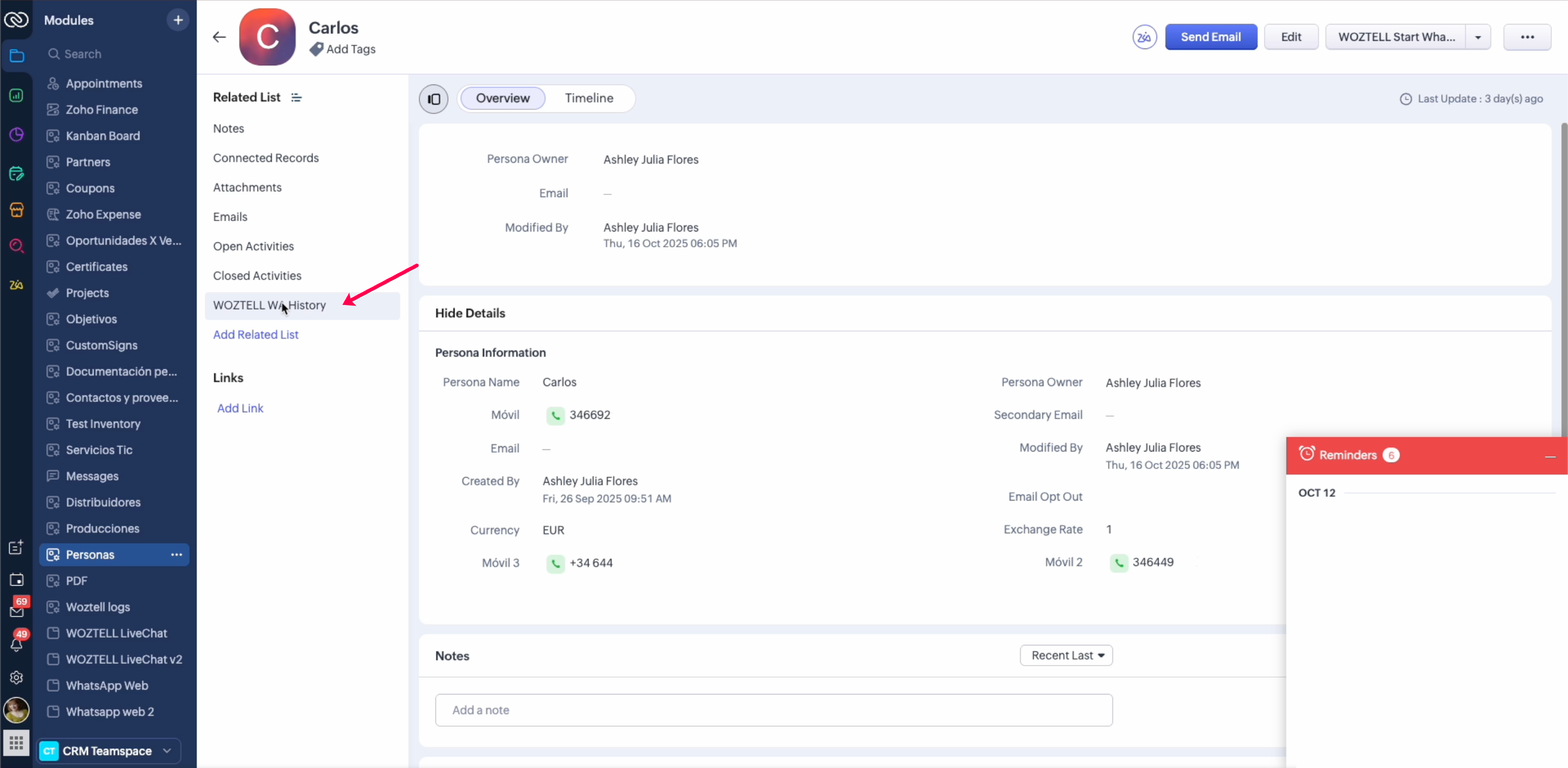Click the Send Email button
This screenshot has height=768, width=1568.
(x=1210, y=37)
